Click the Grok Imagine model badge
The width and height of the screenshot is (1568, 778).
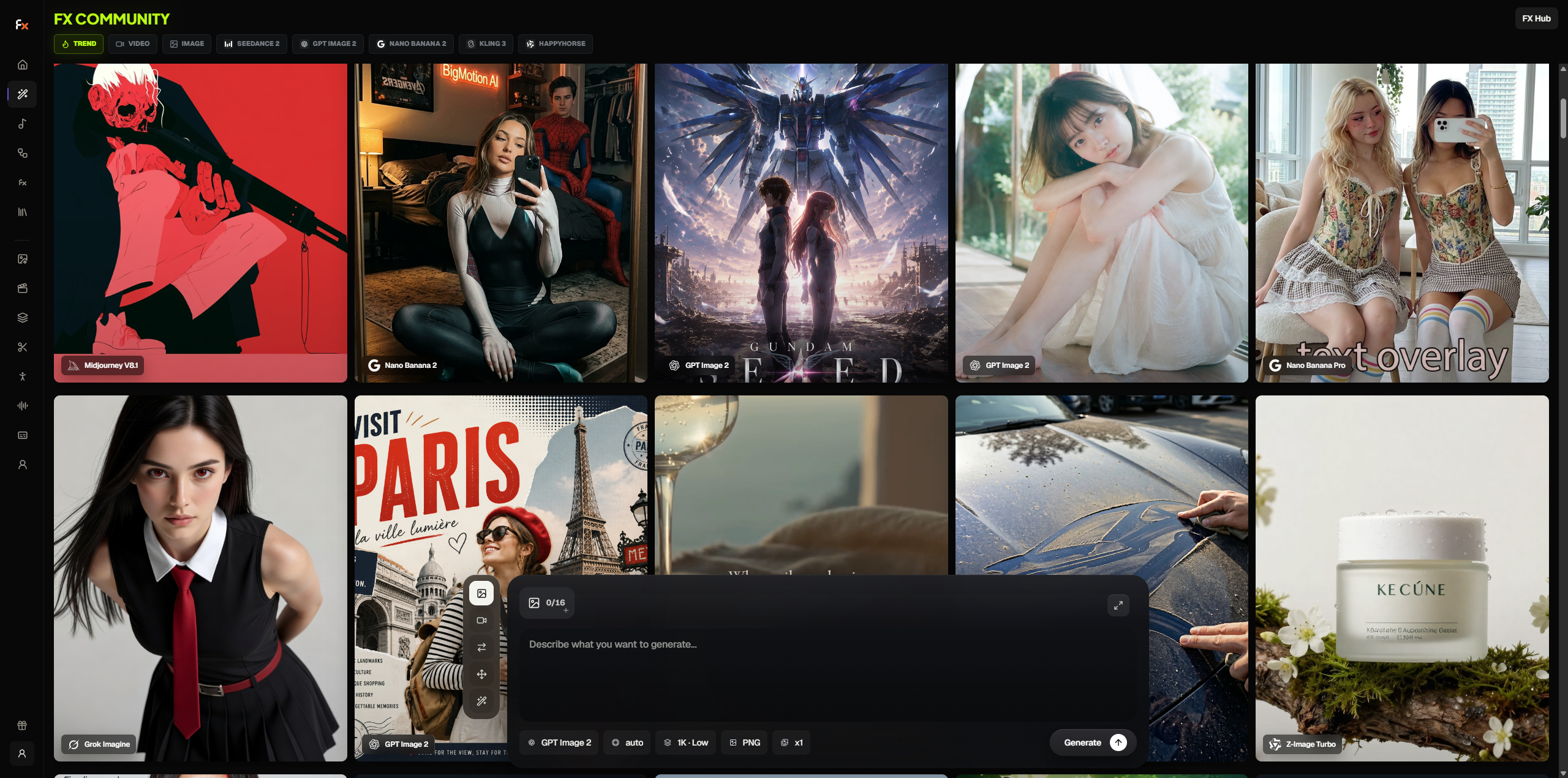tap(99, 744)
